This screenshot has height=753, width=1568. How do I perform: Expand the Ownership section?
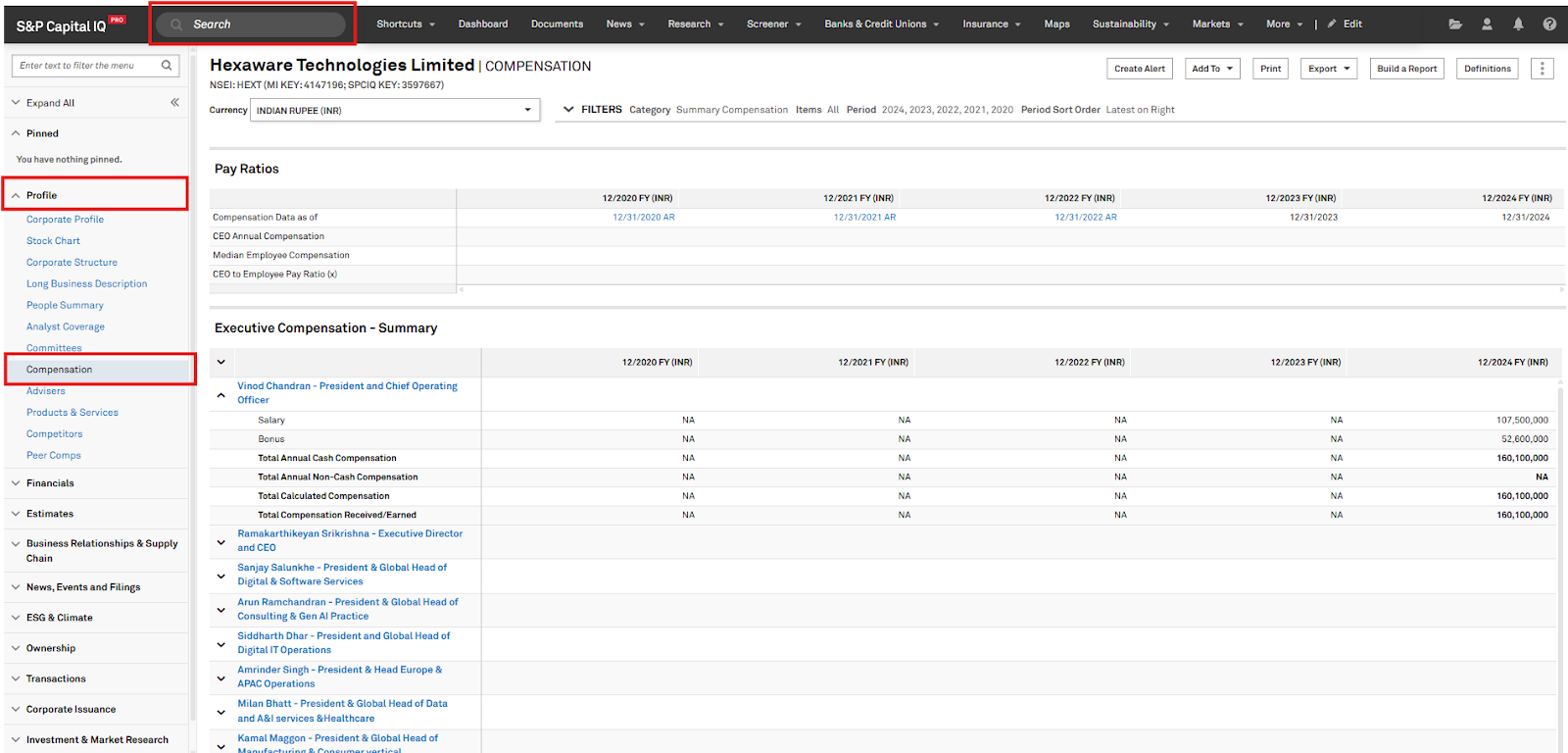click(16, 648)
